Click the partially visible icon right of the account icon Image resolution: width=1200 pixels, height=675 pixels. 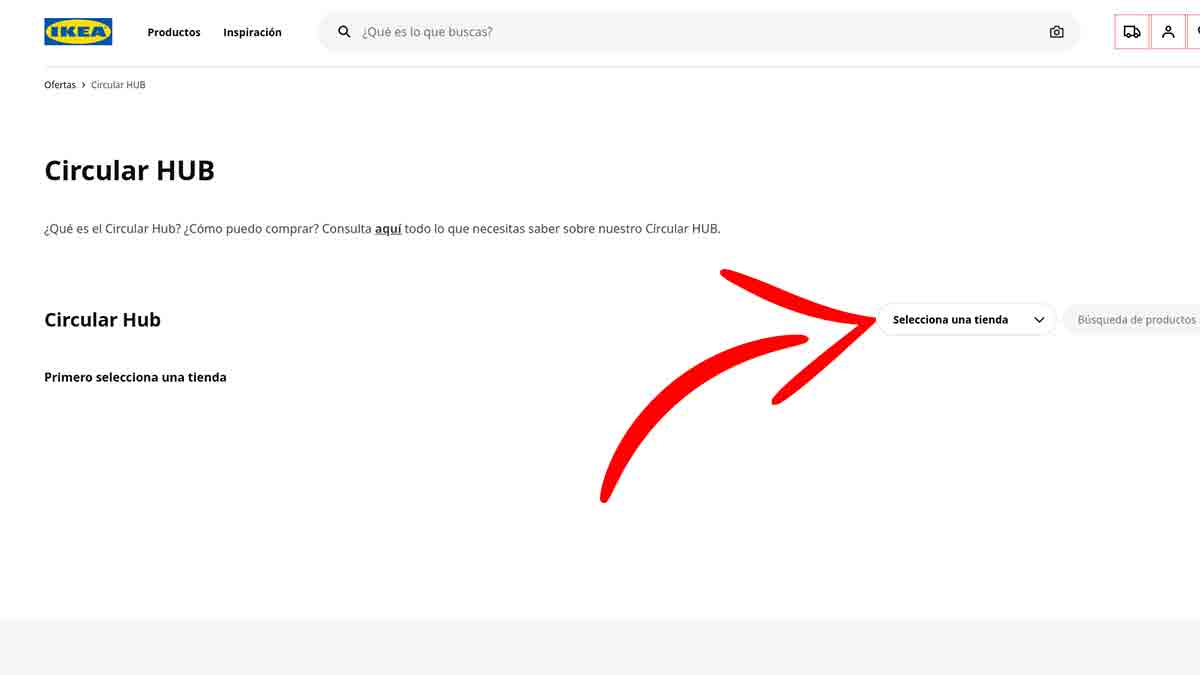point(1194,32)
